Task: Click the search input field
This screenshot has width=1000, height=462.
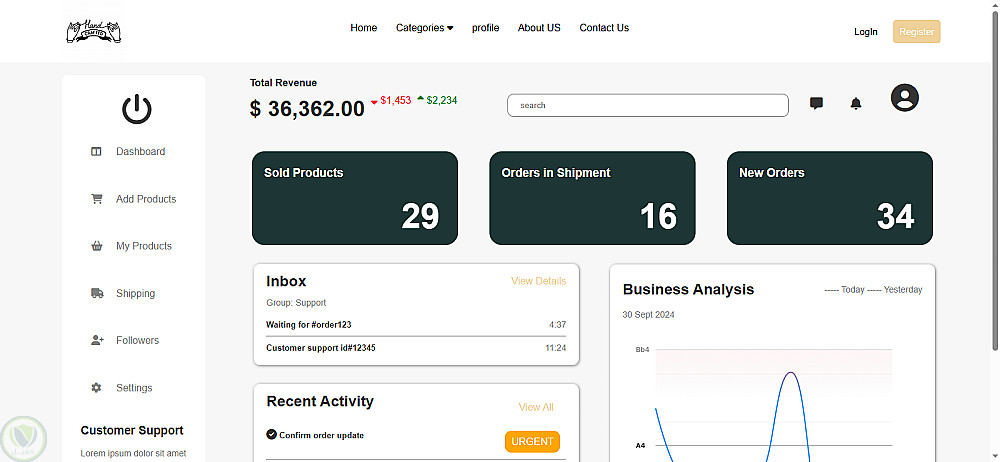Action: [x=648, y=105]
